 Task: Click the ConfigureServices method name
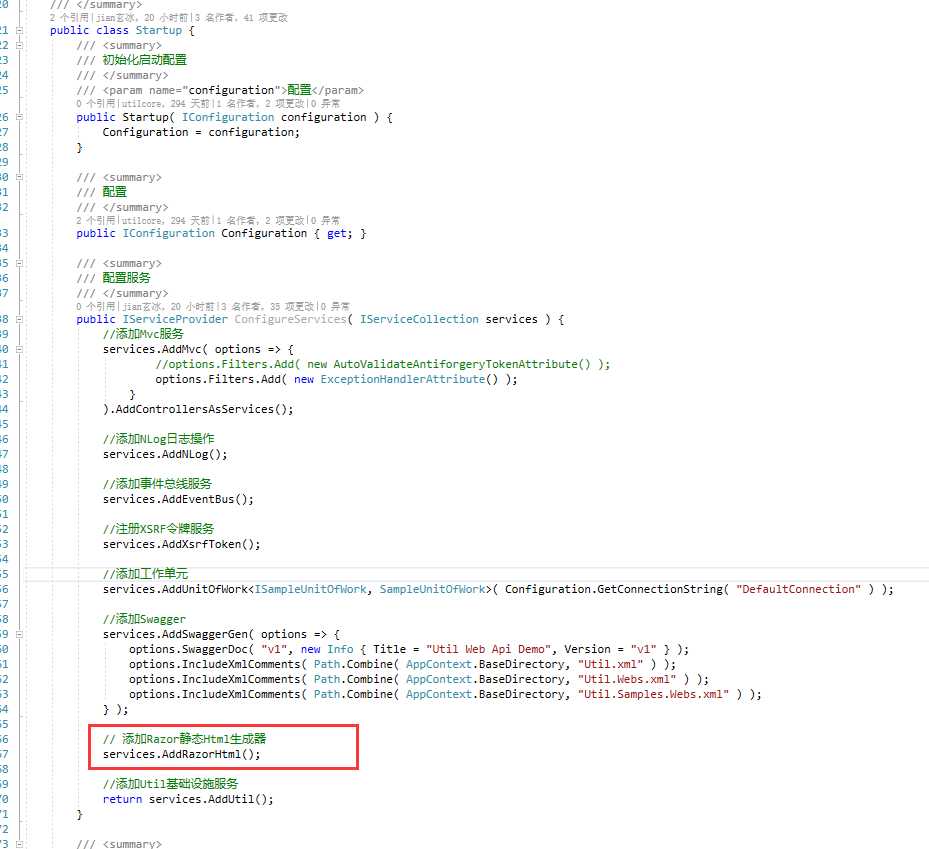[x=290, y=319]
